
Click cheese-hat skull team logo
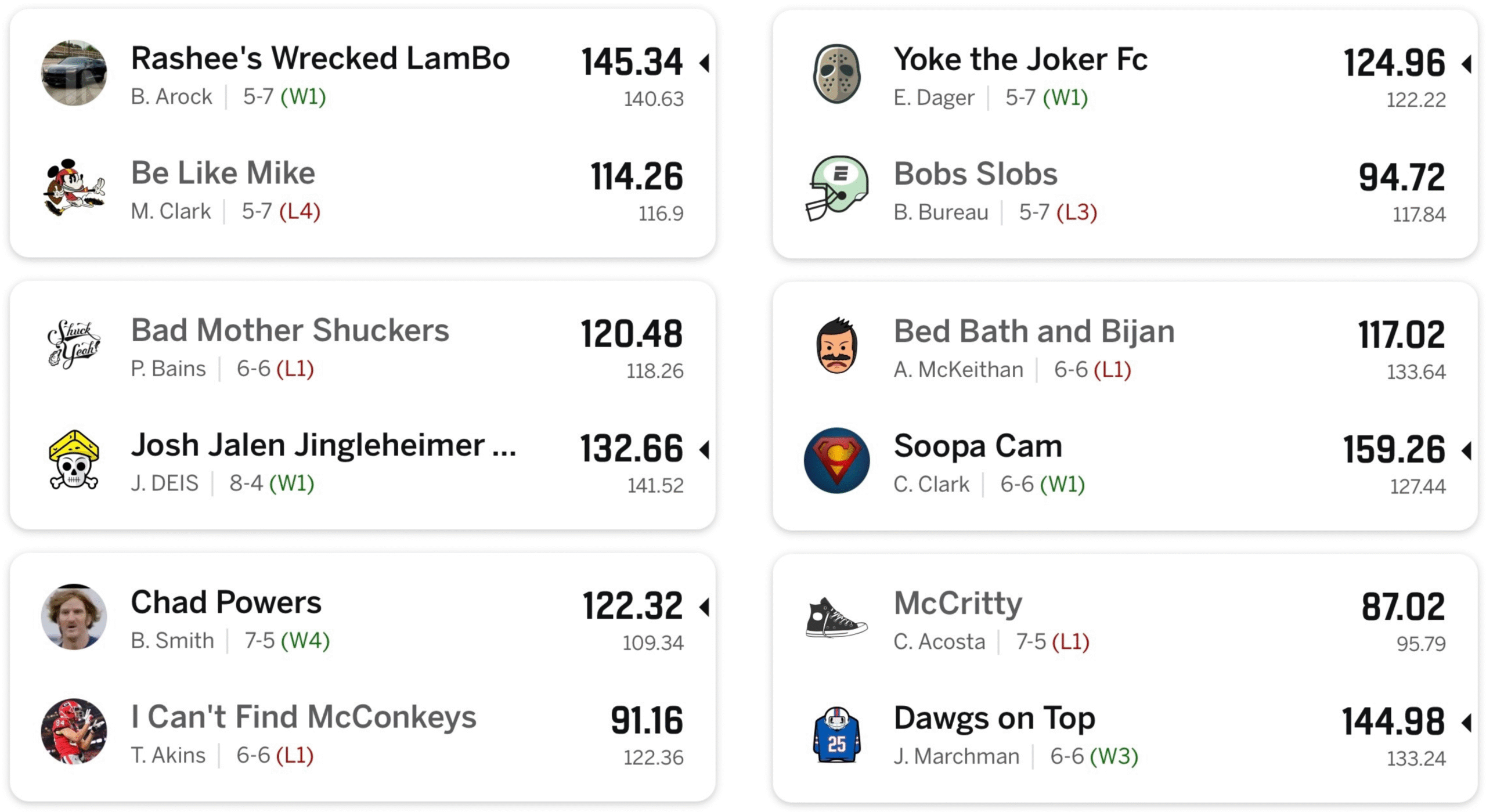pos(74,460)
